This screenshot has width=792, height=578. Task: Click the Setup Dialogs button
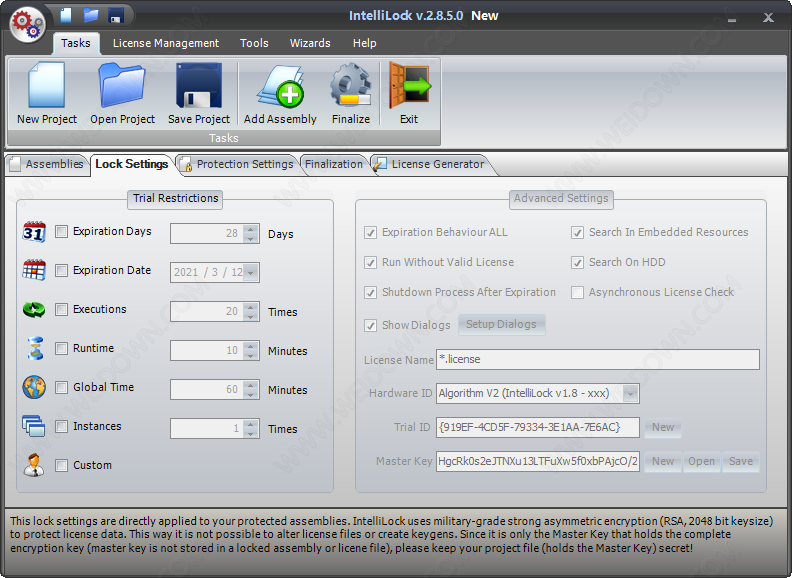tap(502, 324)
